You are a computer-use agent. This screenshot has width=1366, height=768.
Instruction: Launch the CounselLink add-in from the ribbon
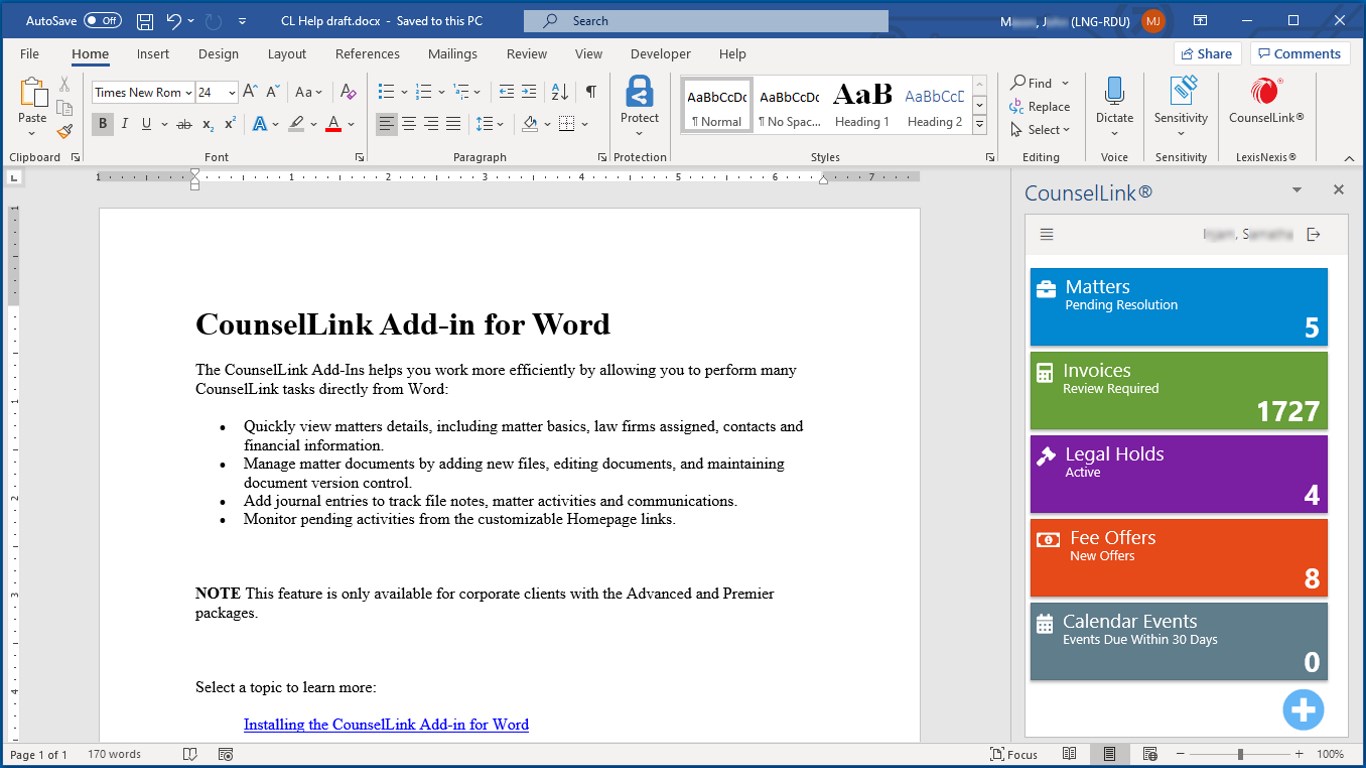click(x=1266, y=101)
